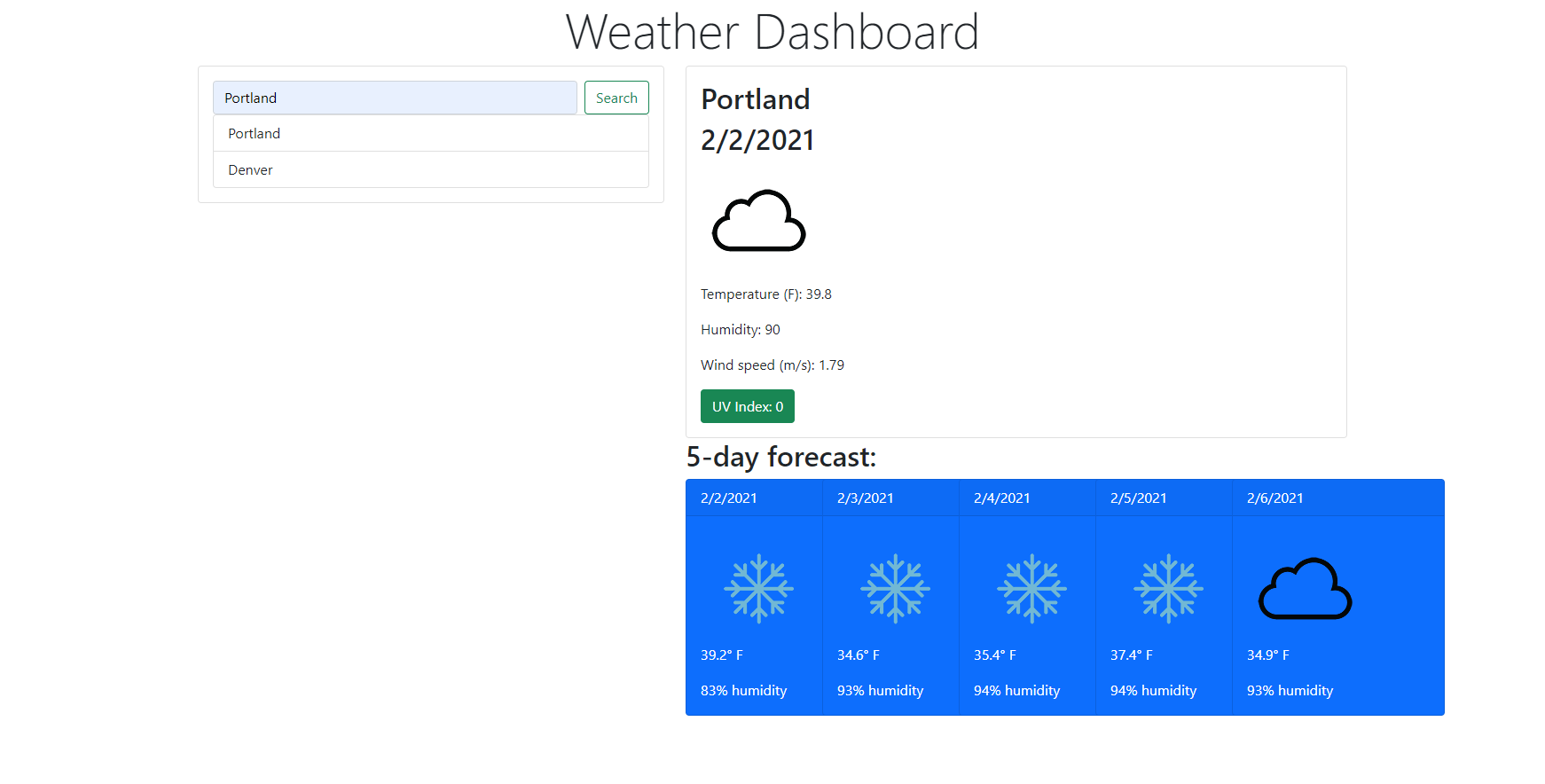This screenshot has width=1545, height=784.
Task: Click the UV Index: 0 badge
Action: tap(748, 406)
